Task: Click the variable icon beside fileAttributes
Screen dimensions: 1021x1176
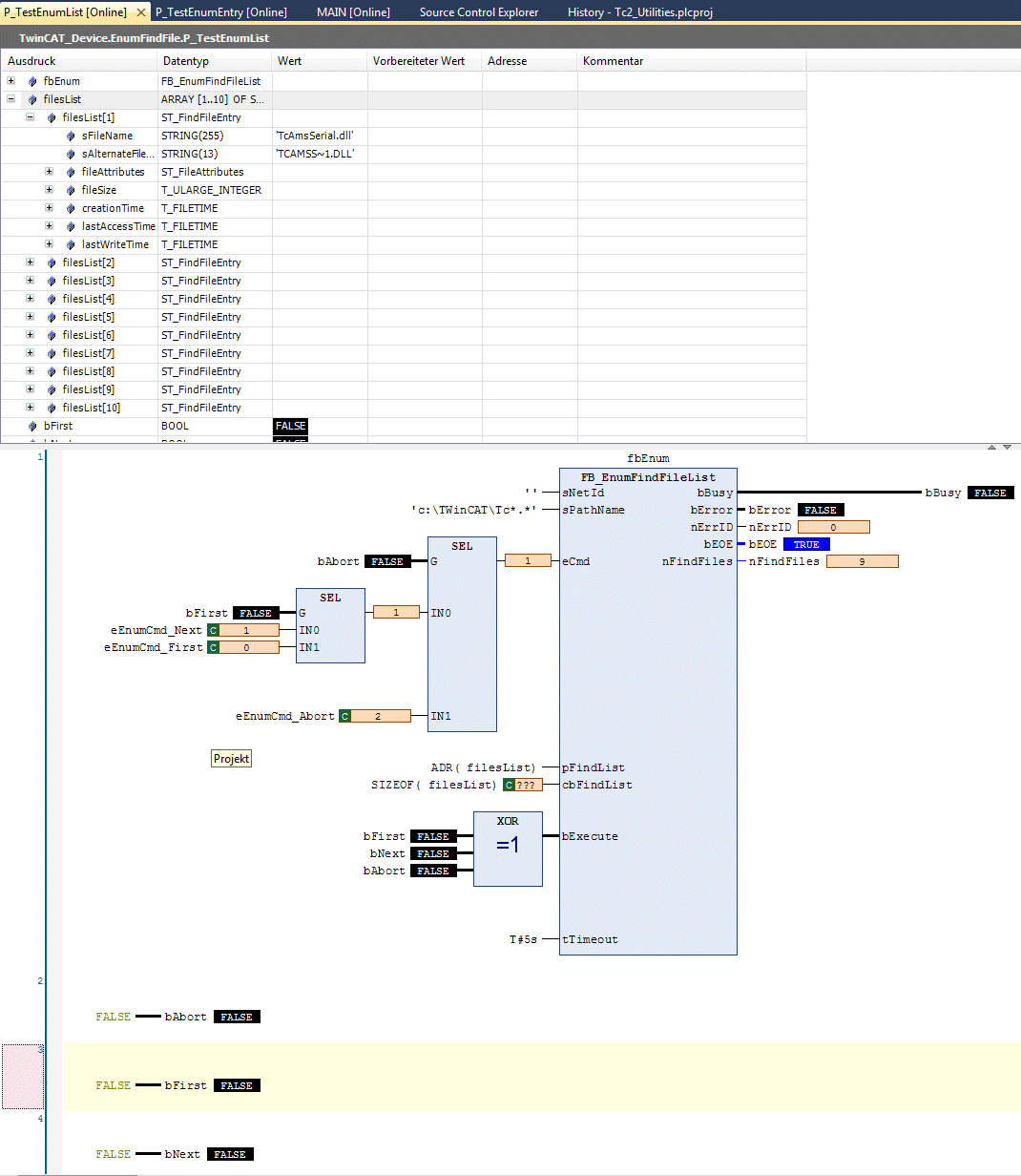Action: click(x=71, y=172)
